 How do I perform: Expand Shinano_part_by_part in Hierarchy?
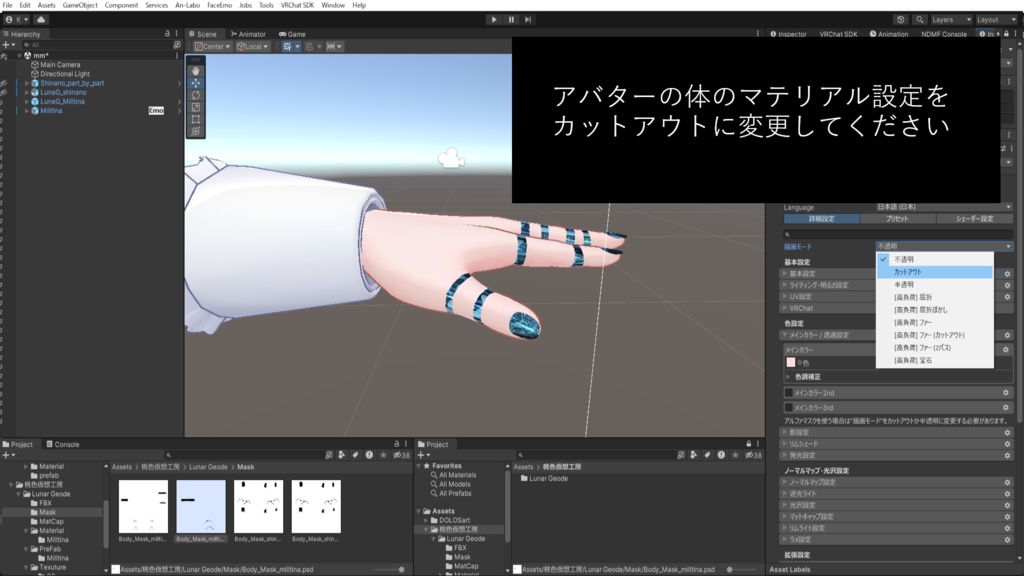click(x=27, y=84)
